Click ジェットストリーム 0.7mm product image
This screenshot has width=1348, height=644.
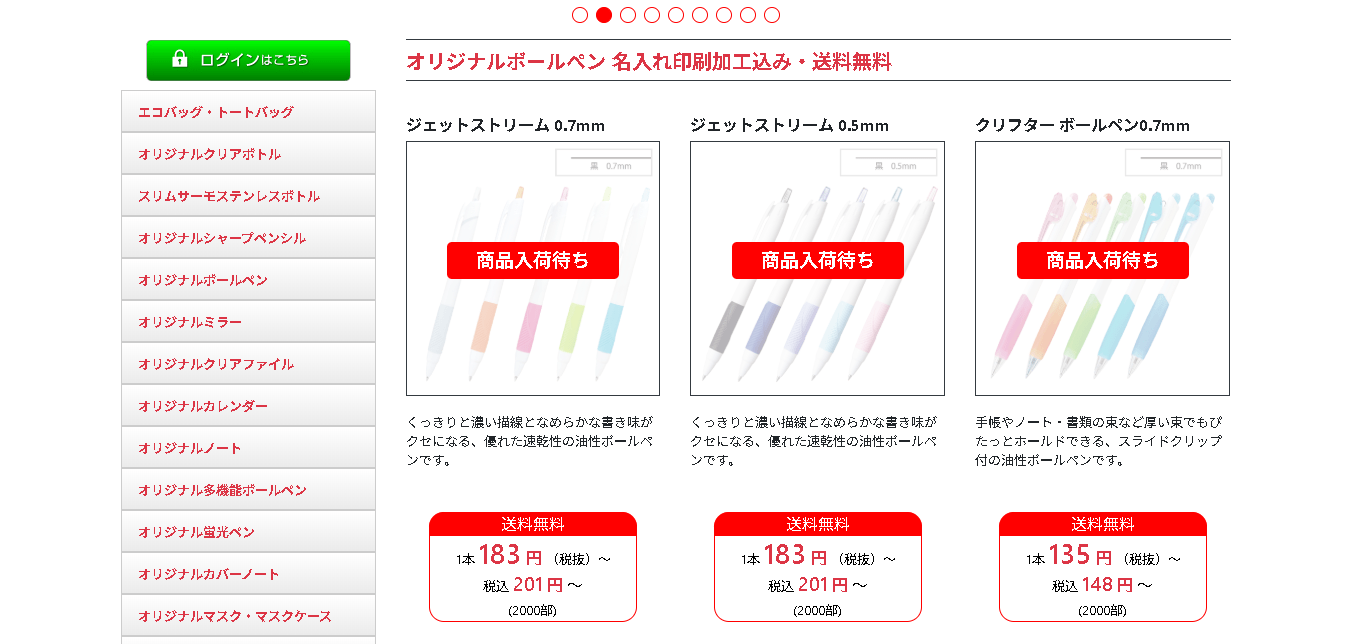coord(533,268)
